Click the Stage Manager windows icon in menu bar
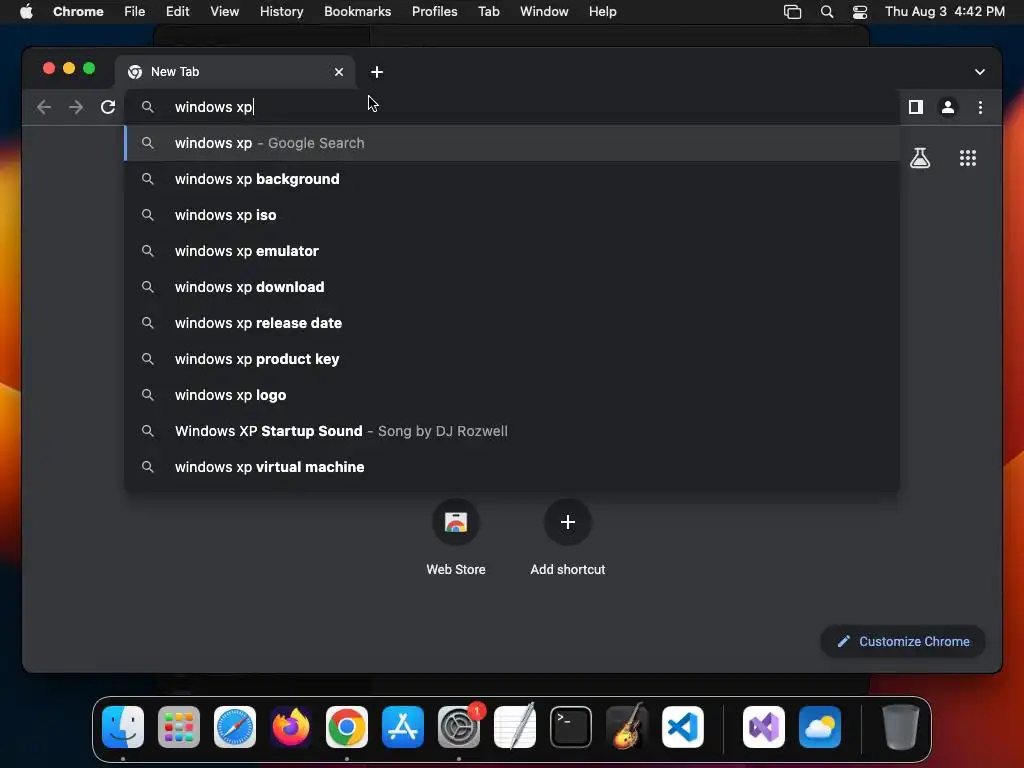Viewport: 1024px width, 768px height. 792,12
